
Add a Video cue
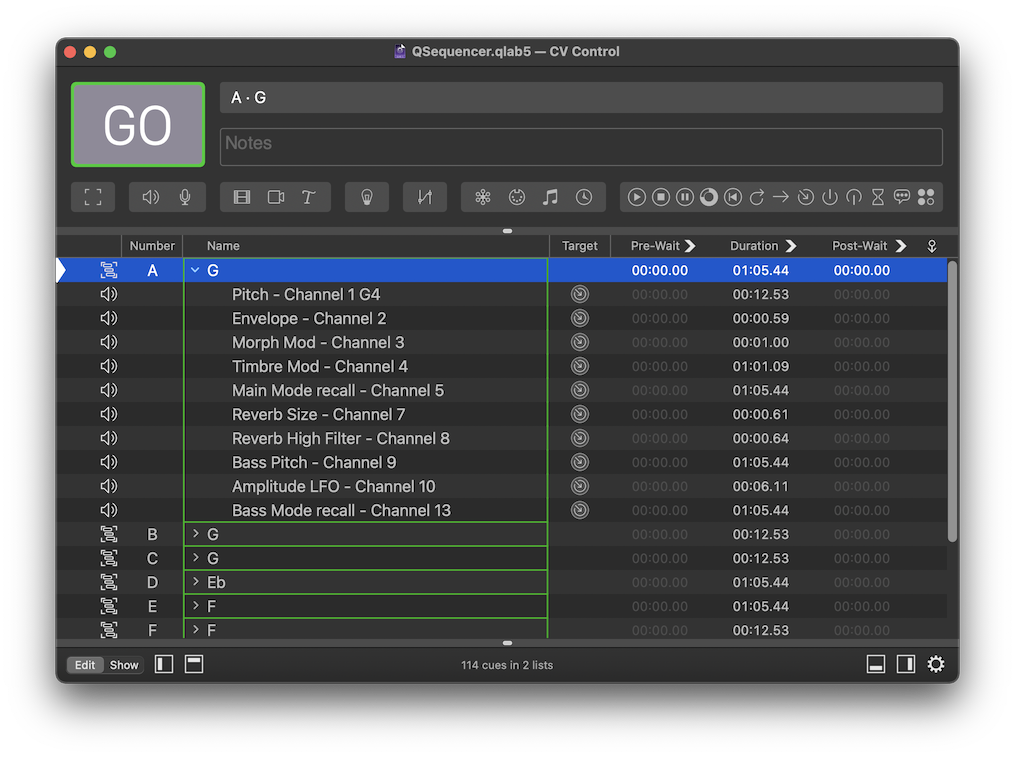241,196
